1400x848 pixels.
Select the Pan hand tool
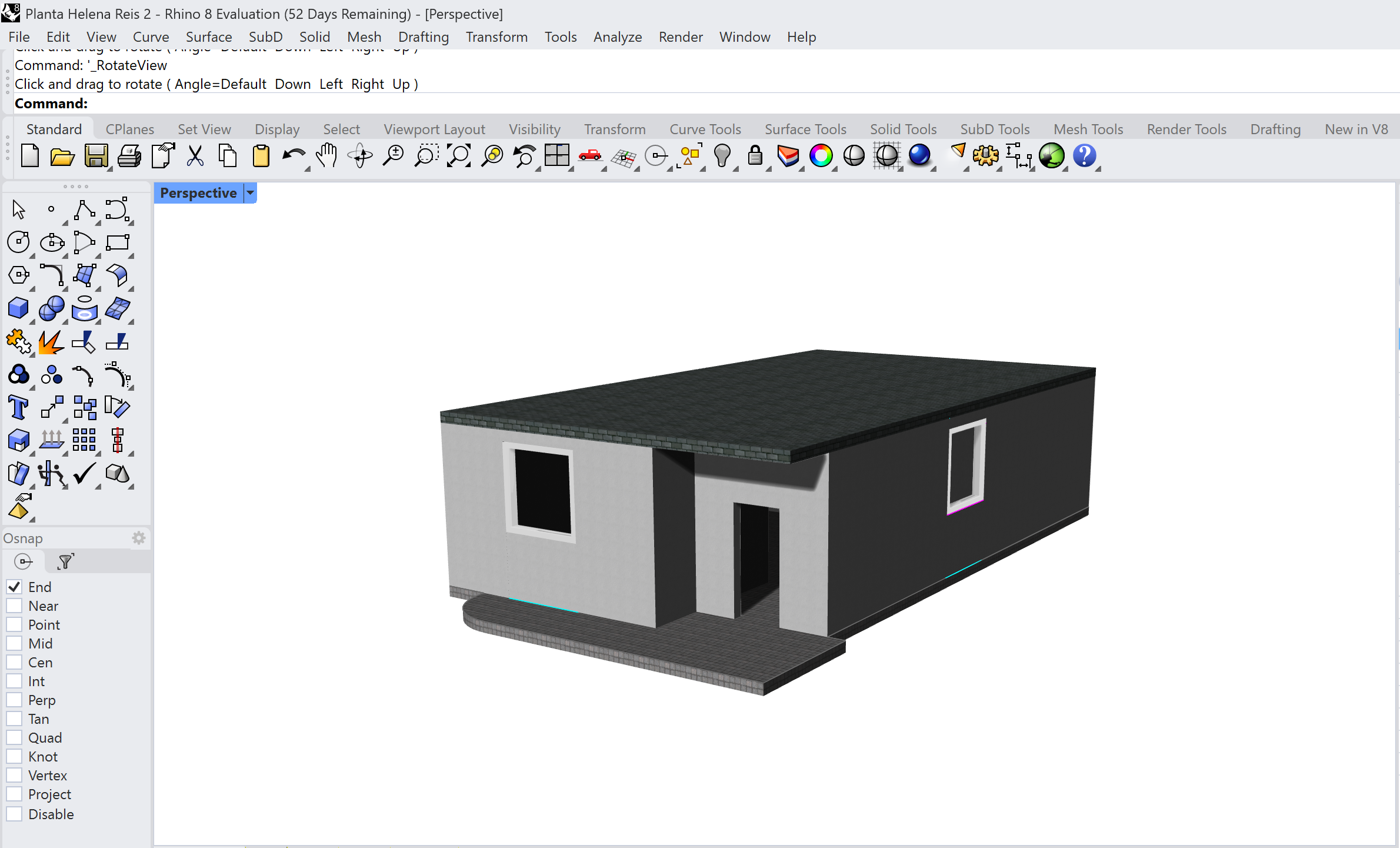tap(326, 157)
